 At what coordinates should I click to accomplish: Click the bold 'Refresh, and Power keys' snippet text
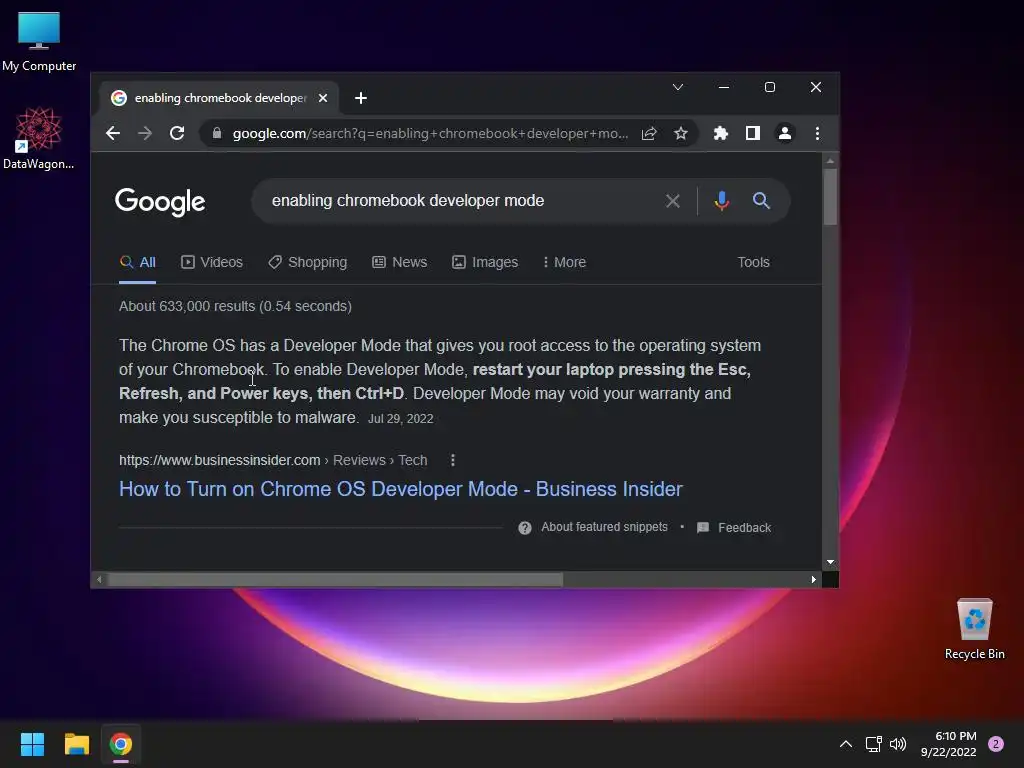tap(214, 394)
